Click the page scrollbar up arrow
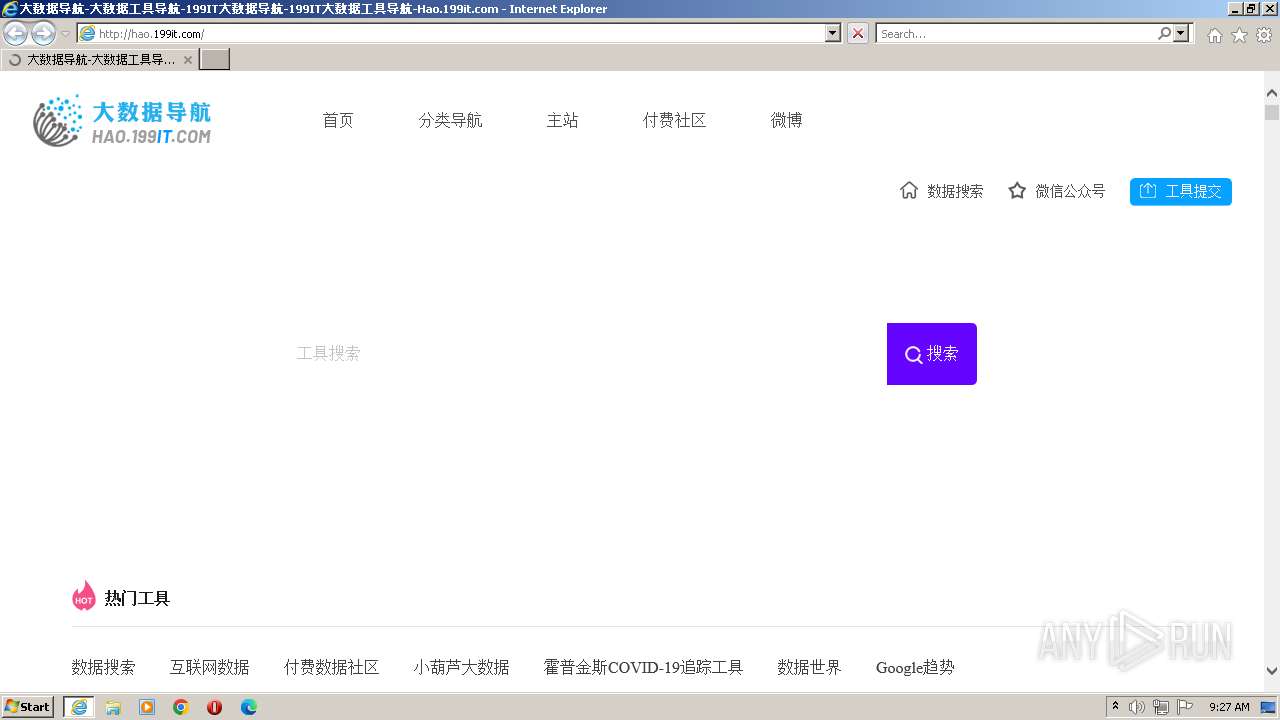1280x720 pixels. pos(1272,94)
